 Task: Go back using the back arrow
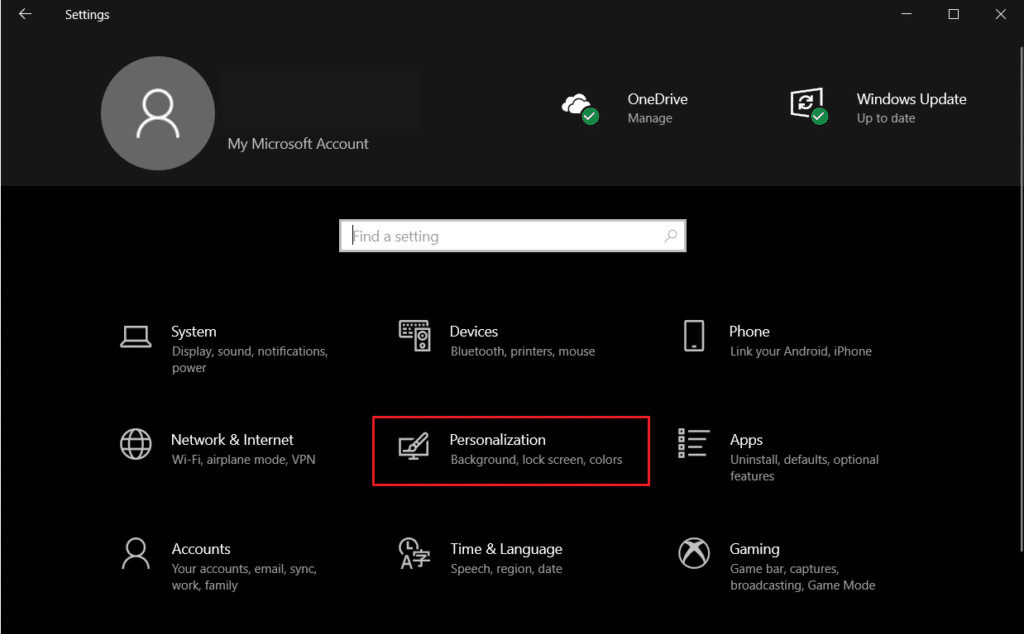click(25, 15)
